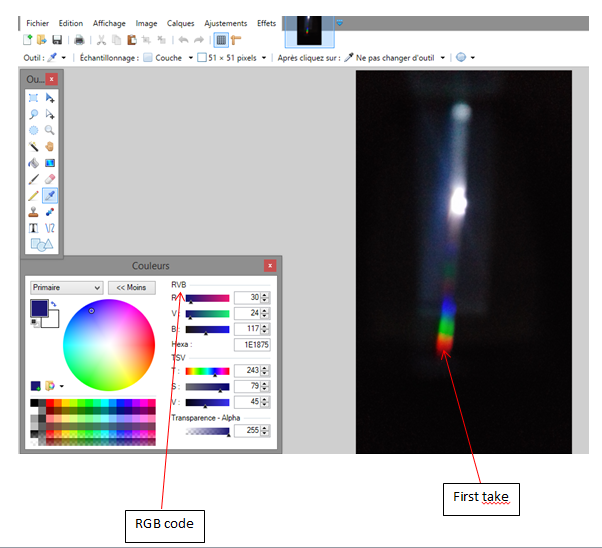Open the Edition menu
Screen dimensions: 602x548
coord(71,23)
